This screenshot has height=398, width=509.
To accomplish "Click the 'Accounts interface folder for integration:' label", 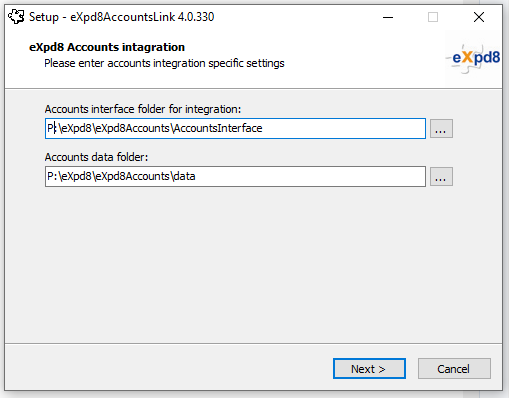I will 143,109.
